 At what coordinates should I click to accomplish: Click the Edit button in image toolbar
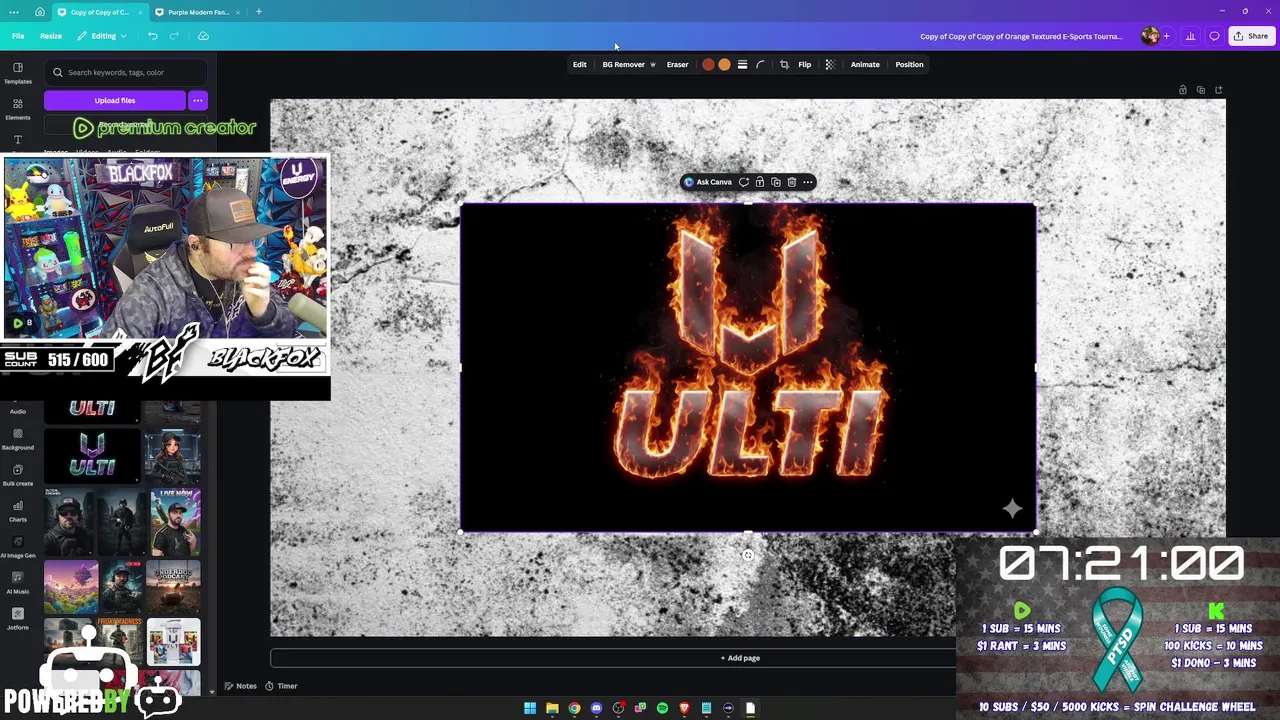(x=580, y=64)
